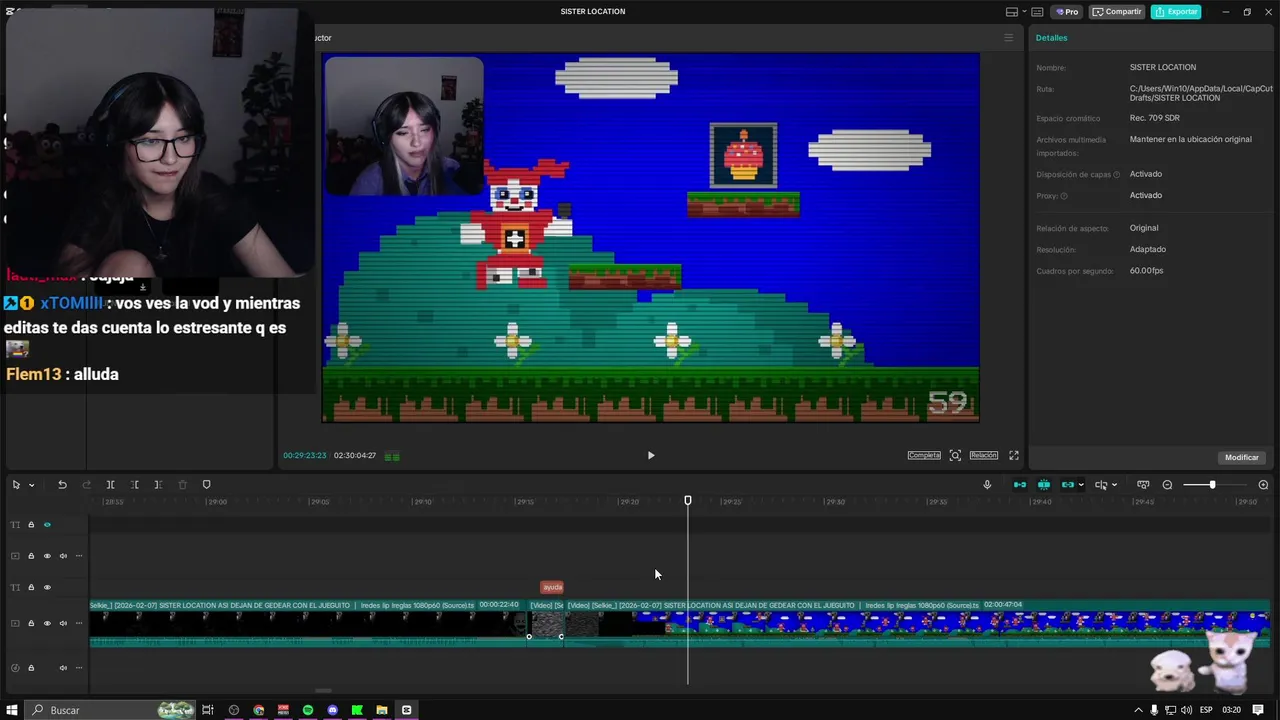Mute the upper video track
The image size is (1280, 720).
pos(63,556)
